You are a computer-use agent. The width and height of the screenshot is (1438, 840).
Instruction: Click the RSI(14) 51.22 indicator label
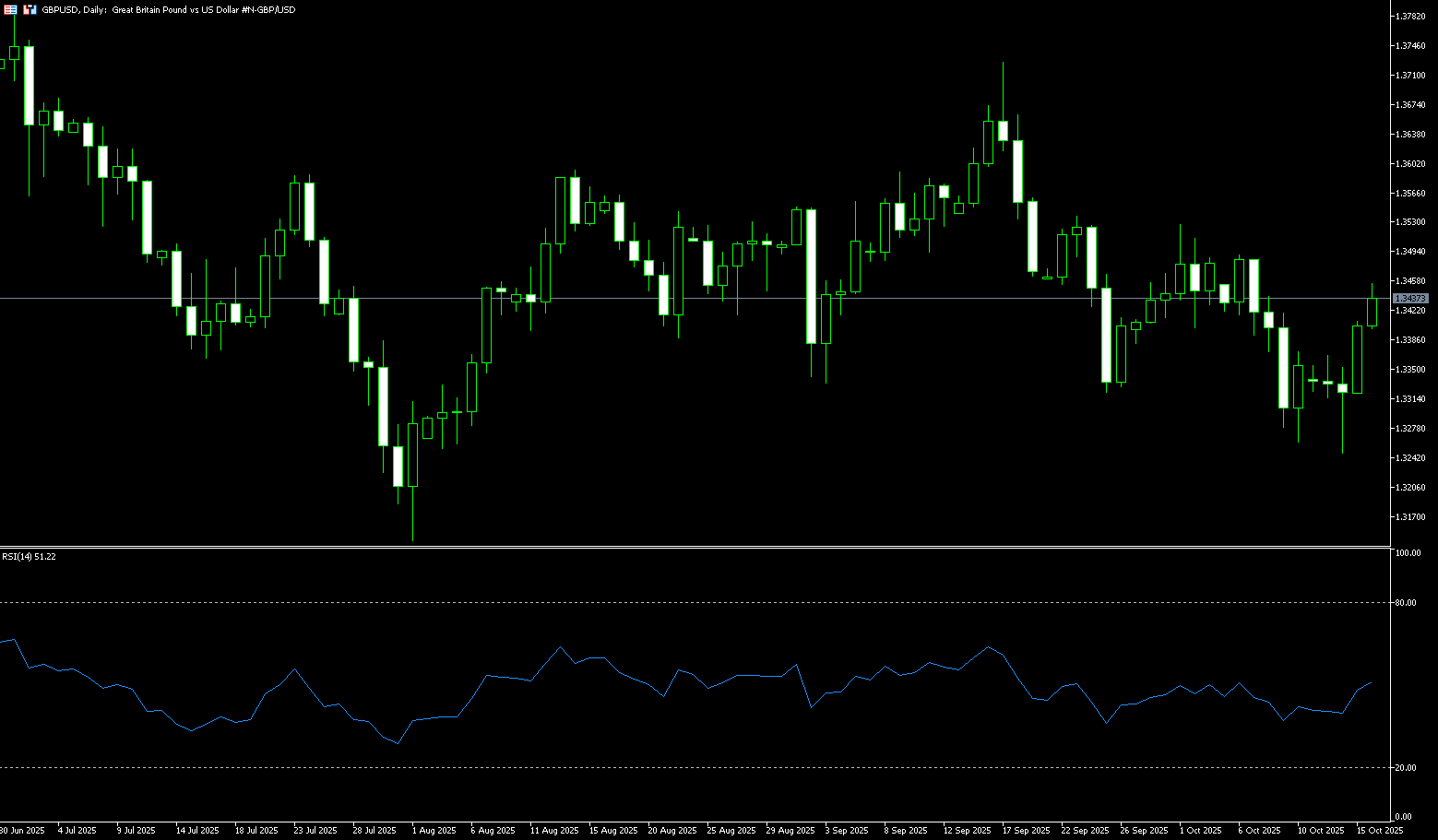click(29, 557)
